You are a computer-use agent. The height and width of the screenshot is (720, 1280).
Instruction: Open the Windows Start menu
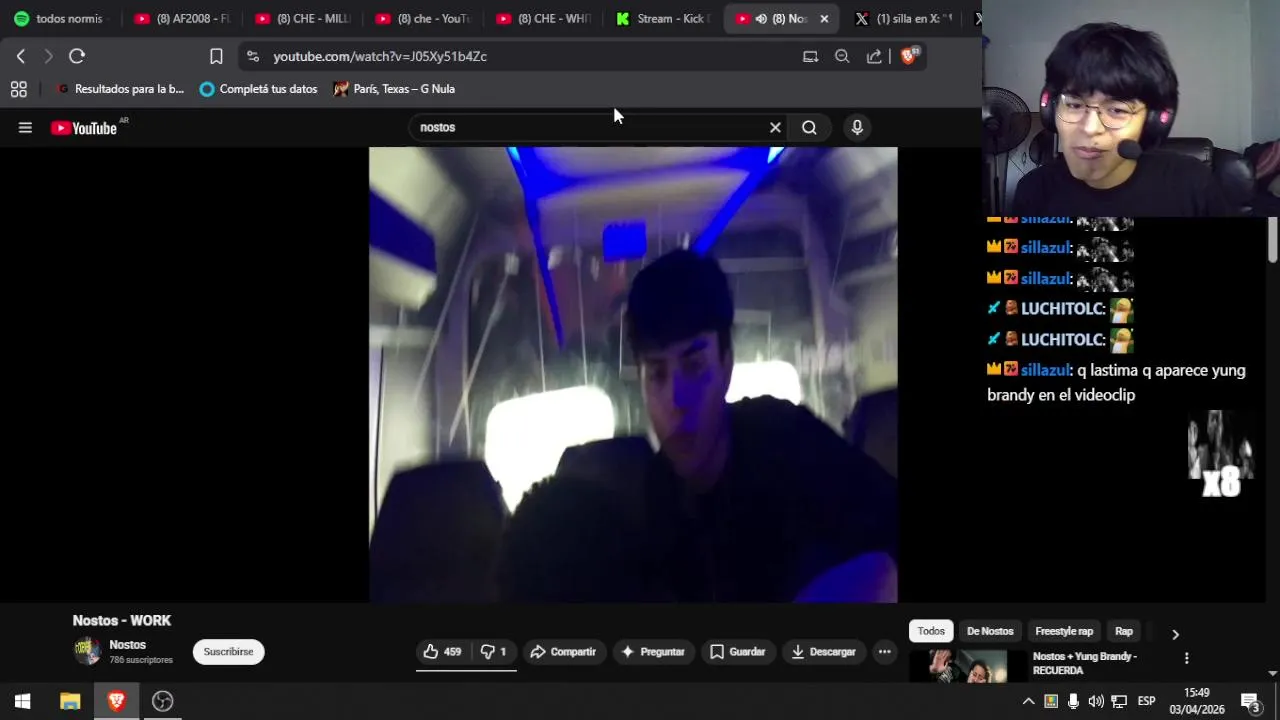click(22, 701)
